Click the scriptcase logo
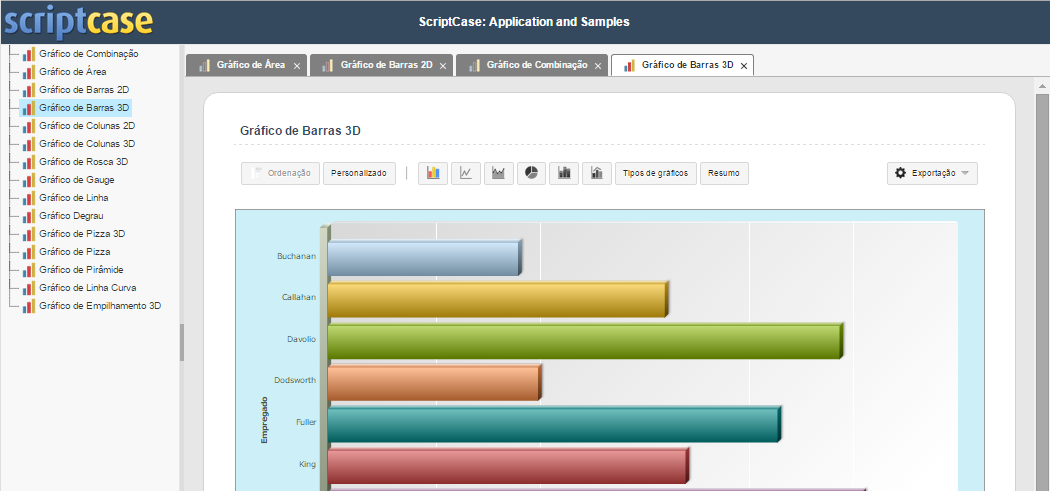The width and height of the screenshot is (1050, 491). 78,21
